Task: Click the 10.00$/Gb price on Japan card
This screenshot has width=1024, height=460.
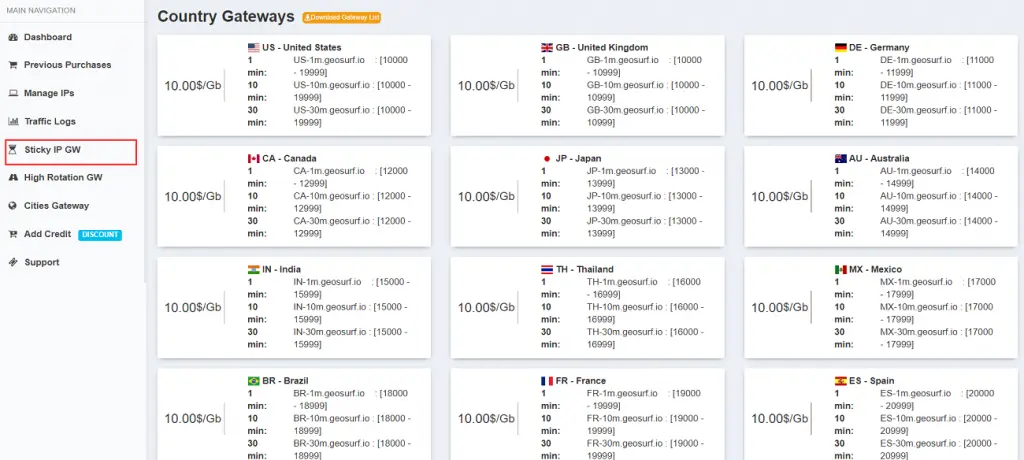Action: click(x=486, y=197)
